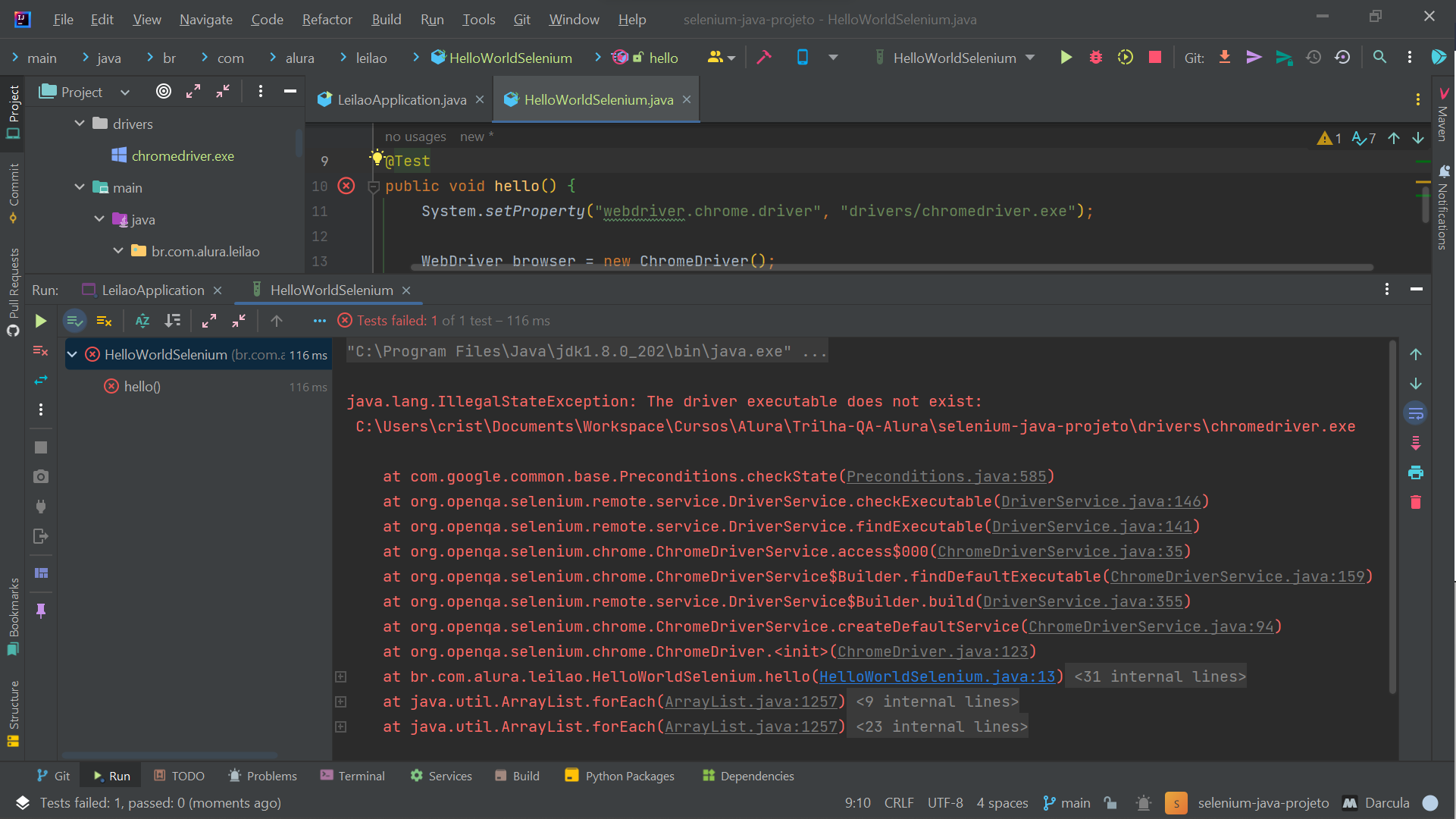Click the main Git branch widget

(x=1066, y=802)
